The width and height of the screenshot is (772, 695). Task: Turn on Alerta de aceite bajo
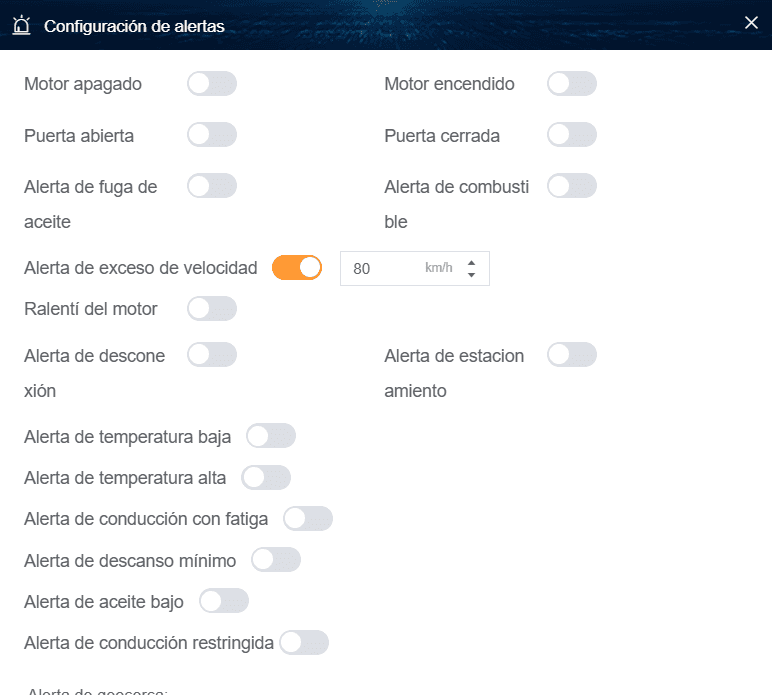point(224,601)
